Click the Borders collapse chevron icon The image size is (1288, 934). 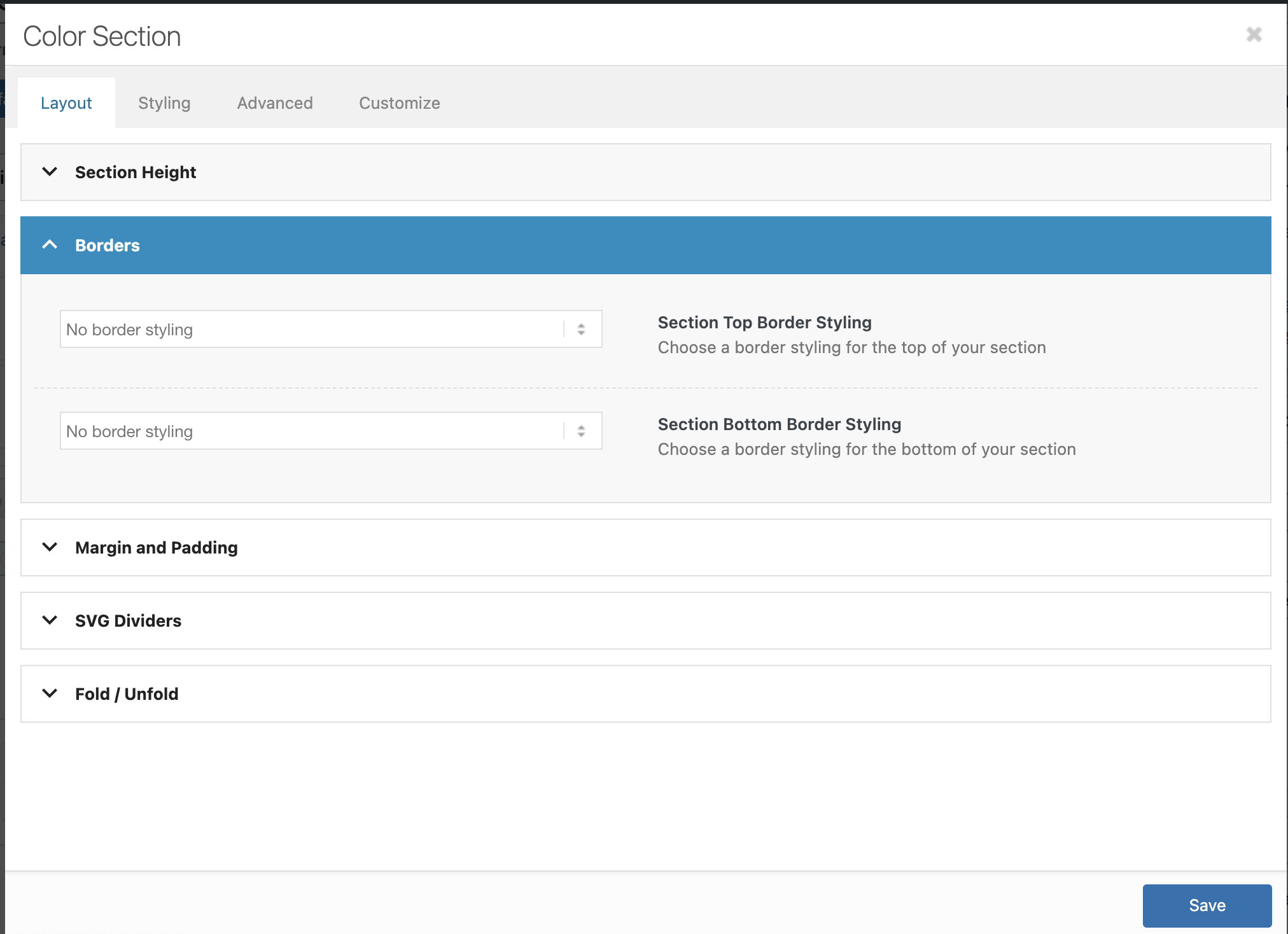(50, 245)
